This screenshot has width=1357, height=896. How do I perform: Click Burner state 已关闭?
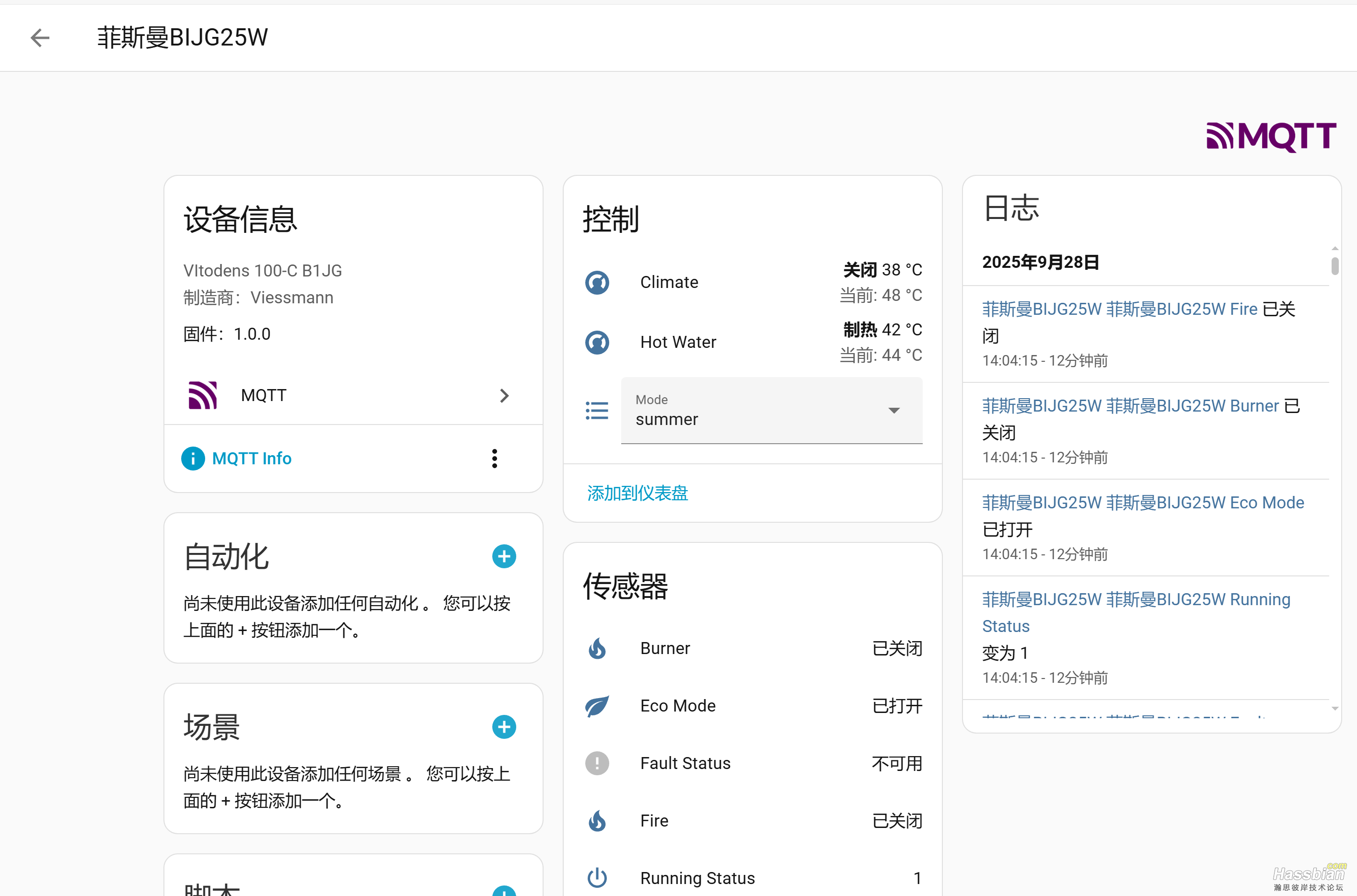pos(897,649)
